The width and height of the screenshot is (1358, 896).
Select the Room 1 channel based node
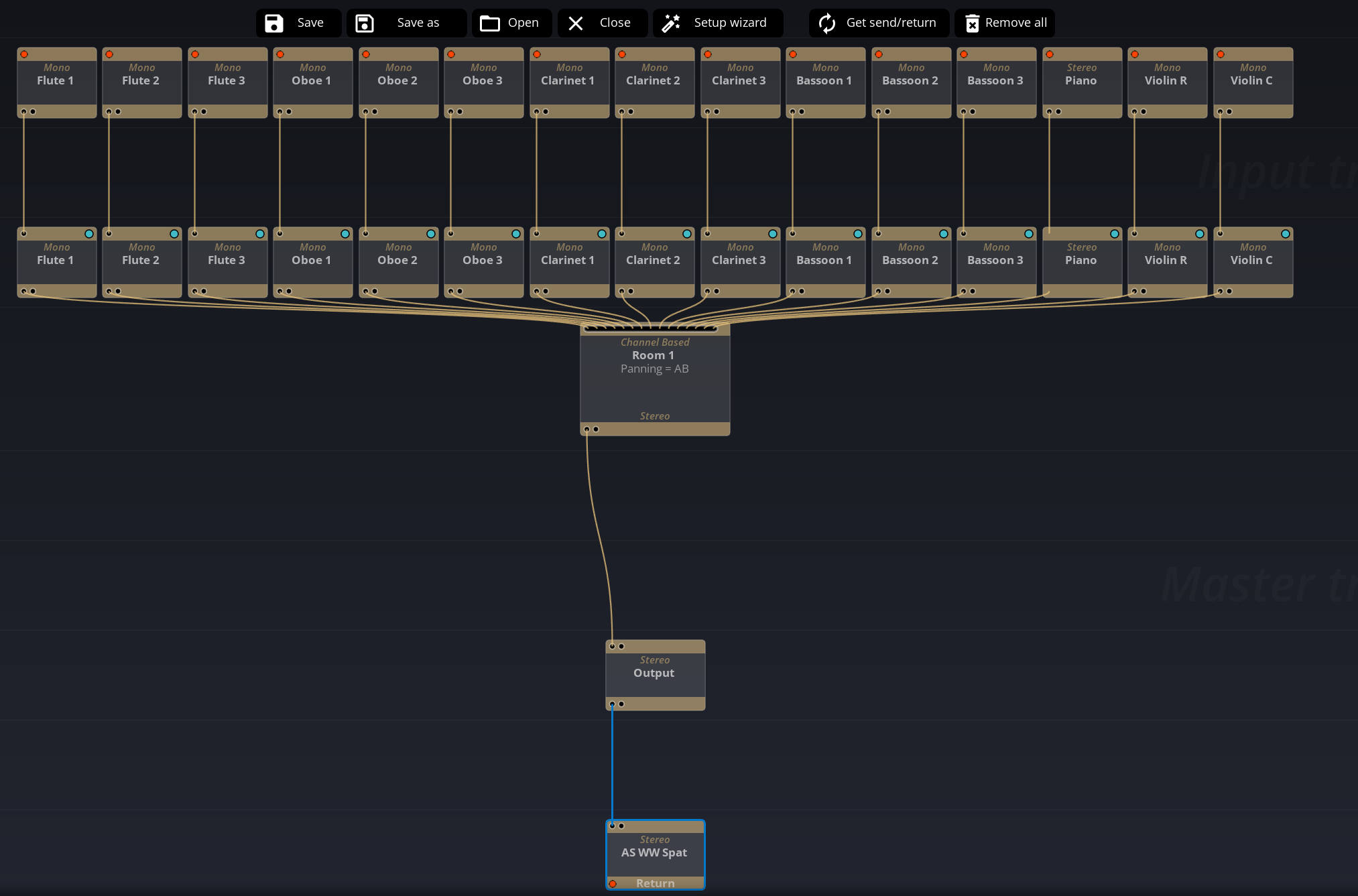point(655,385)
